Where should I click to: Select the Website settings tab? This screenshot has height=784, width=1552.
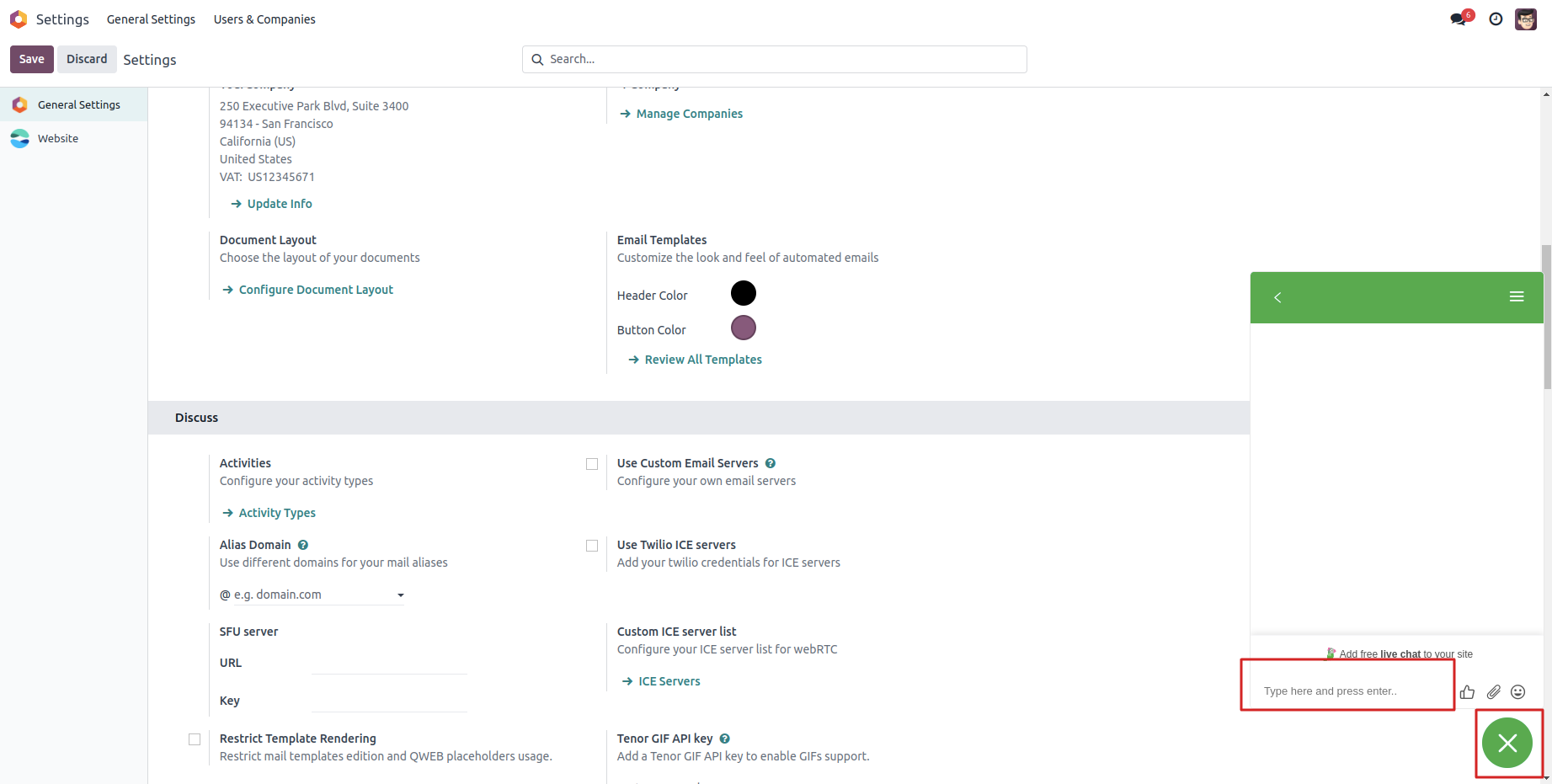pyautogui.click(x=58, y=139)
